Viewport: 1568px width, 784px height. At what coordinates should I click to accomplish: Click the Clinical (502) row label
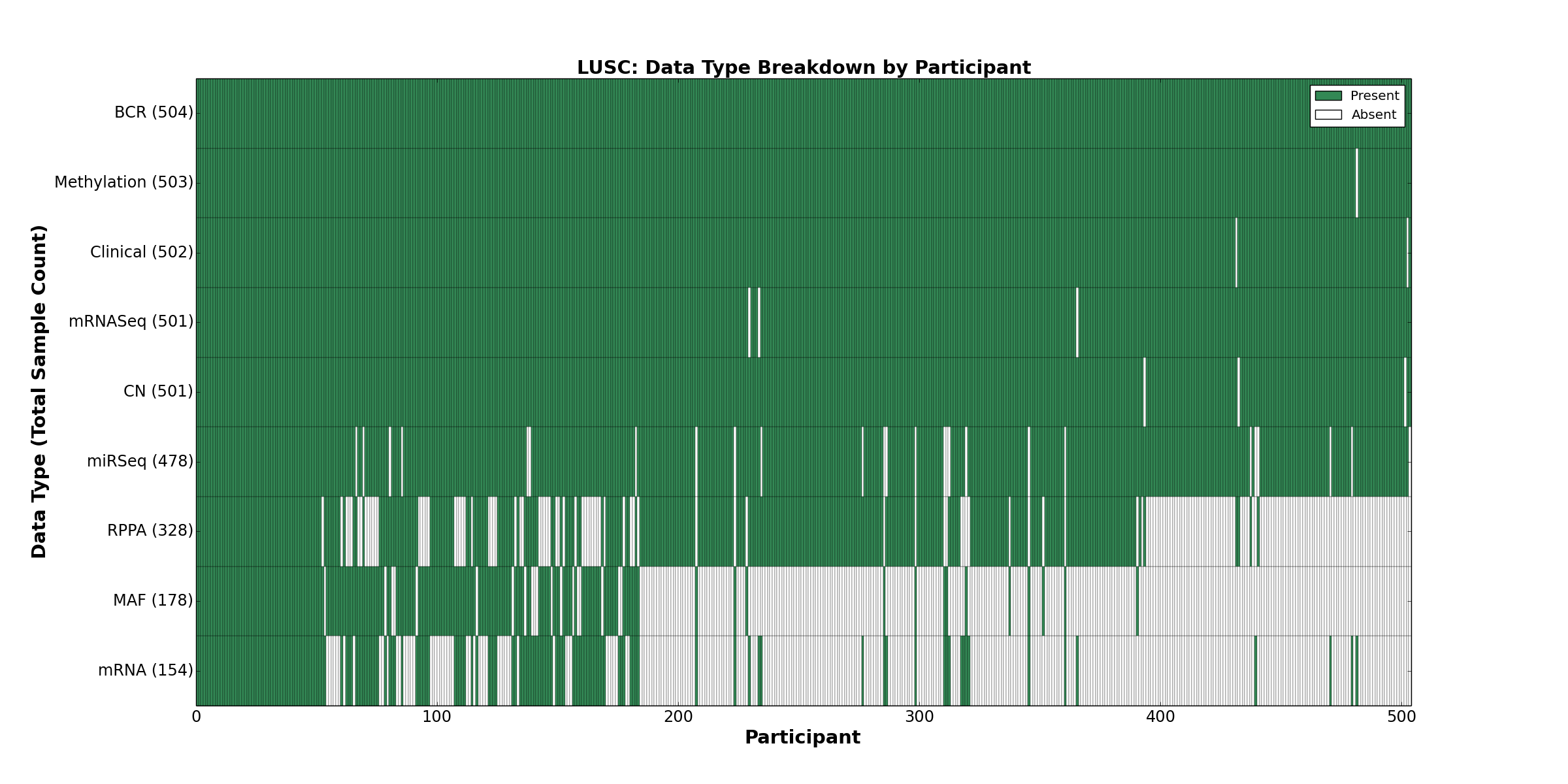click(x=142, y=252)
